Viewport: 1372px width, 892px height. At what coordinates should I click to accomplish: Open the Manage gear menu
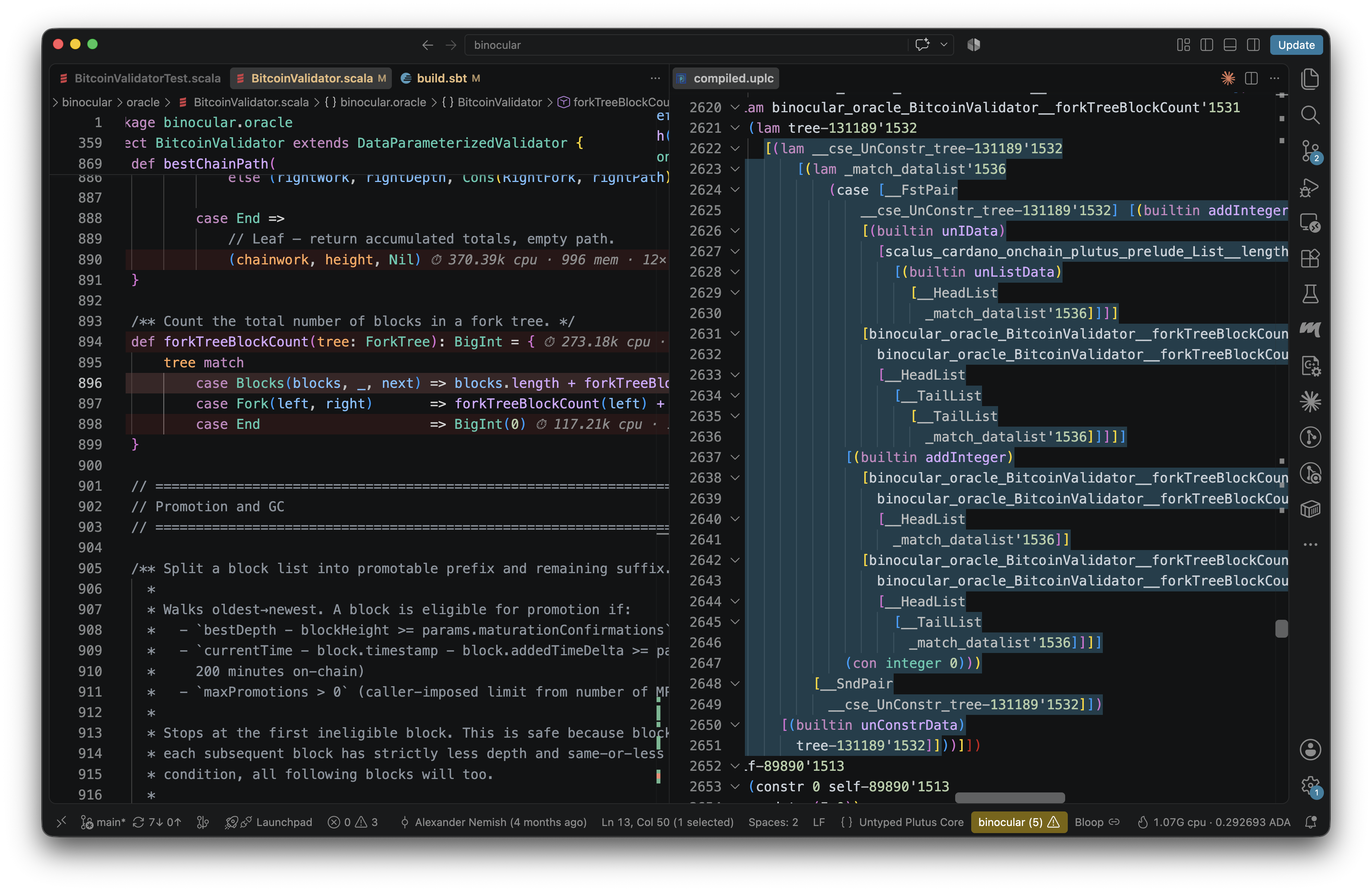pos(1310,785)
